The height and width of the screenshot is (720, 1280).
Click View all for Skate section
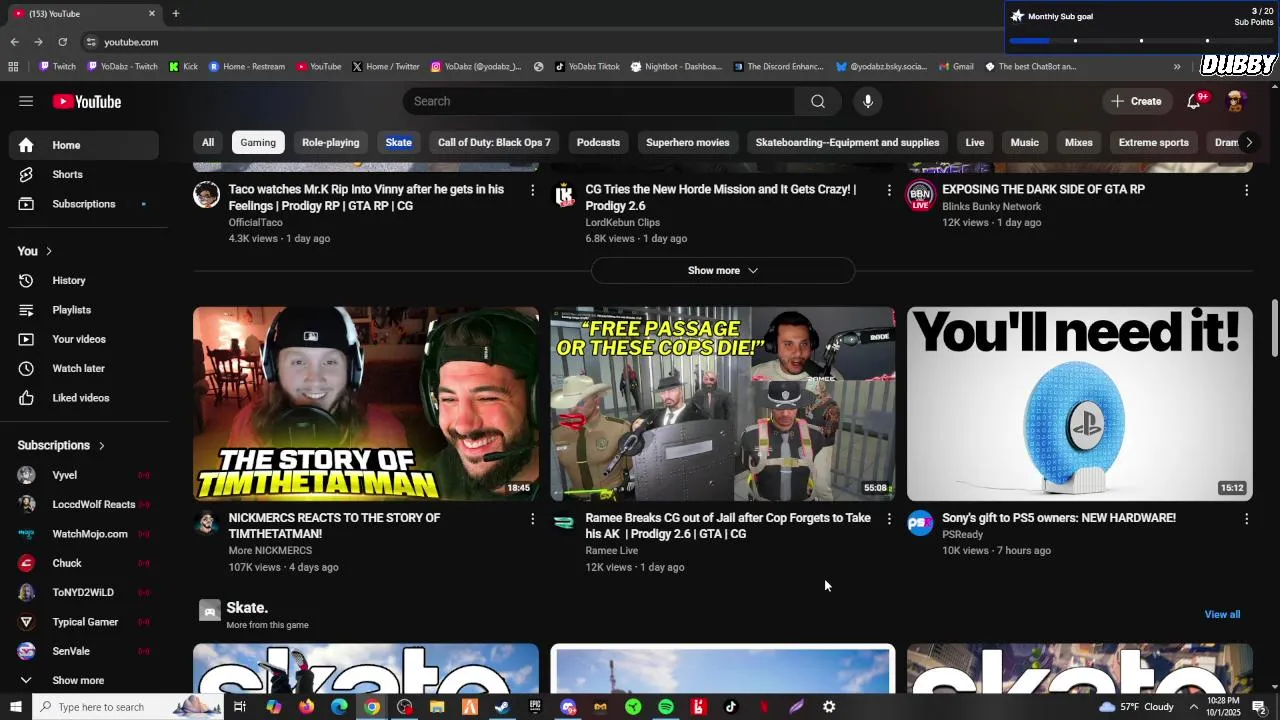(1222, 615)
